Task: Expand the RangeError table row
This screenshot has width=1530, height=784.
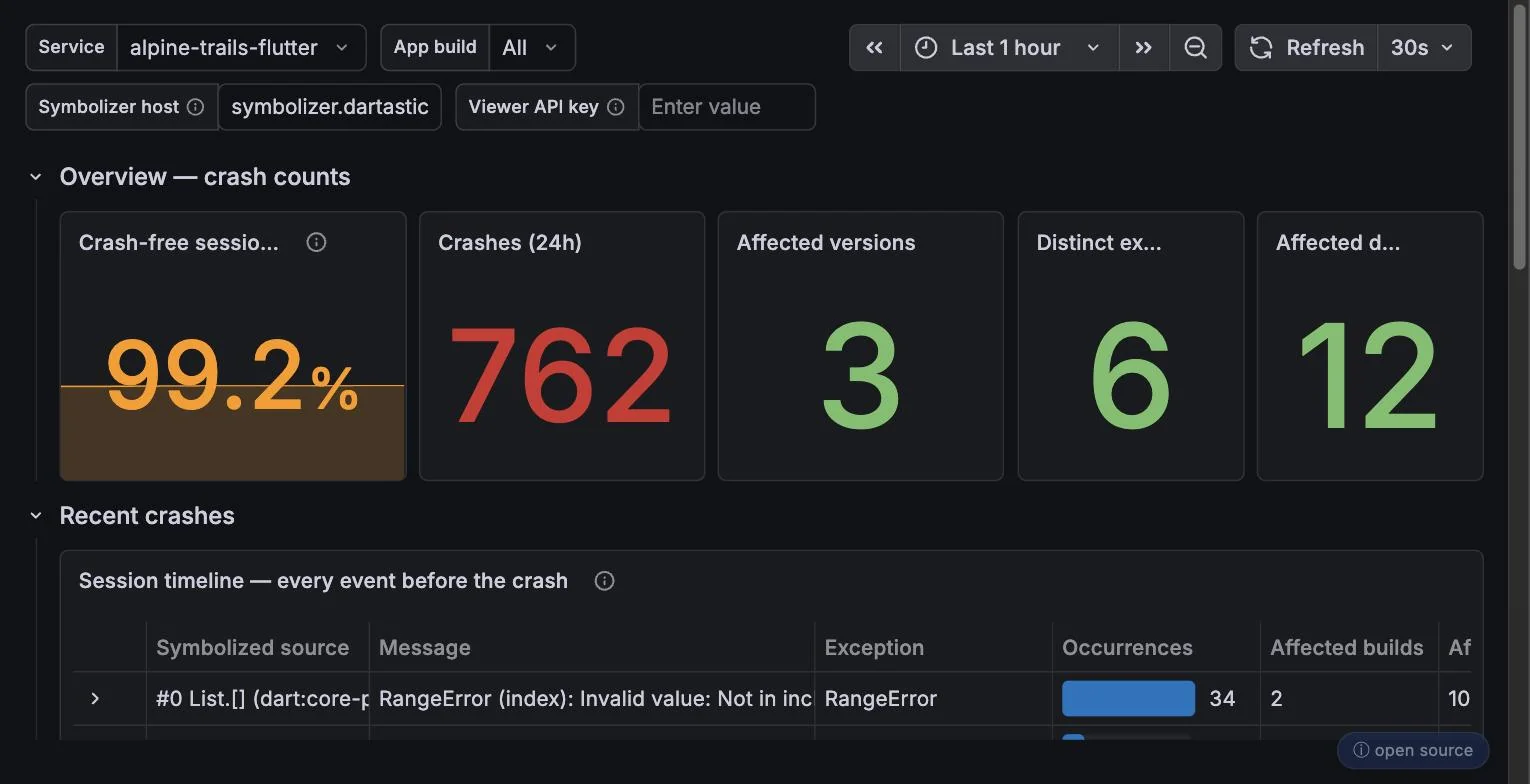Action: point(95,698)
